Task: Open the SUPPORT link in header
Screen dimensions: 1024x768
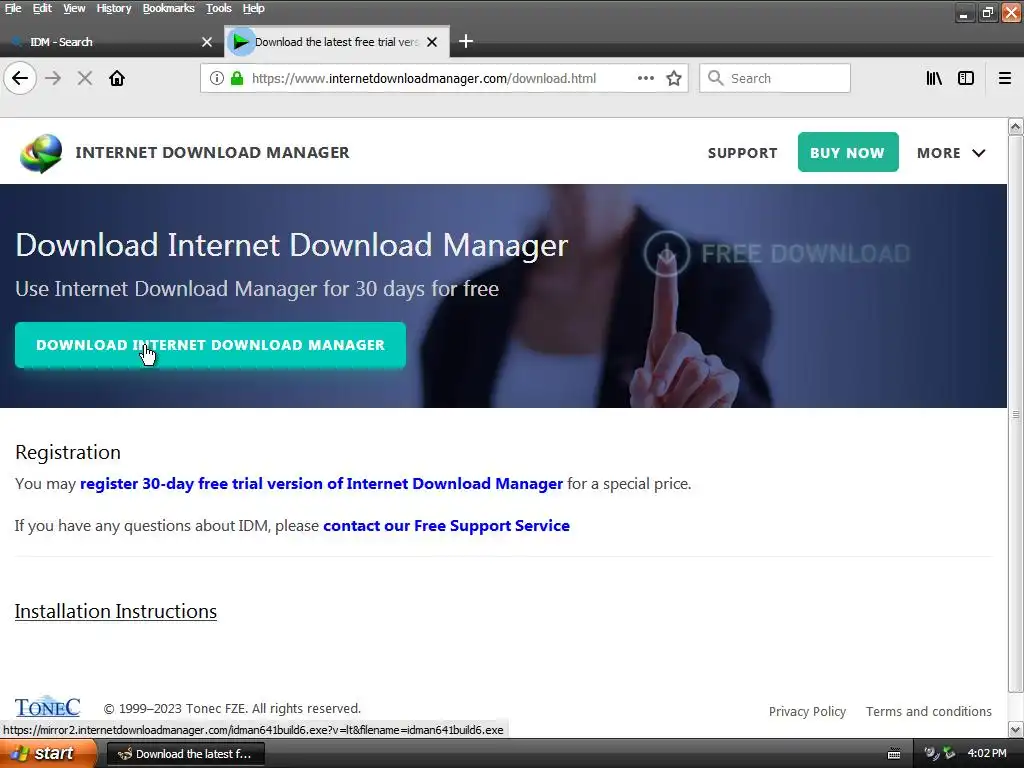Action: tap(743, 153)
